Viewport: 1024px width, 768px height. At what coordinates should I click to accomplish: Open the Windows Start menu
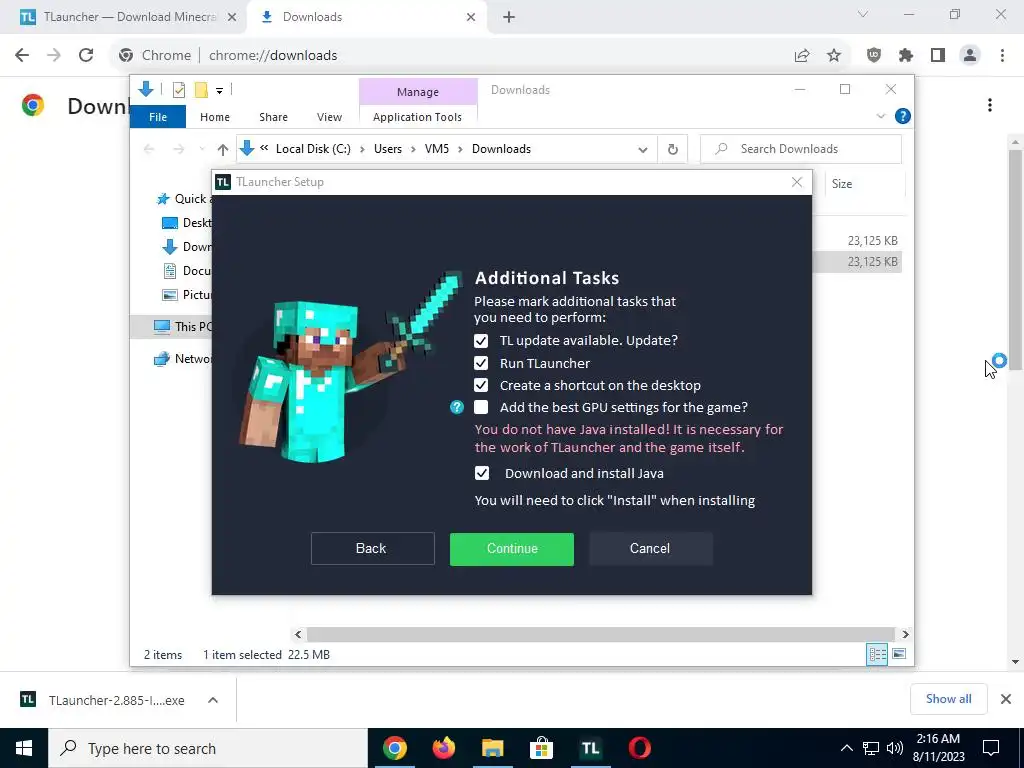click(24, 748)
